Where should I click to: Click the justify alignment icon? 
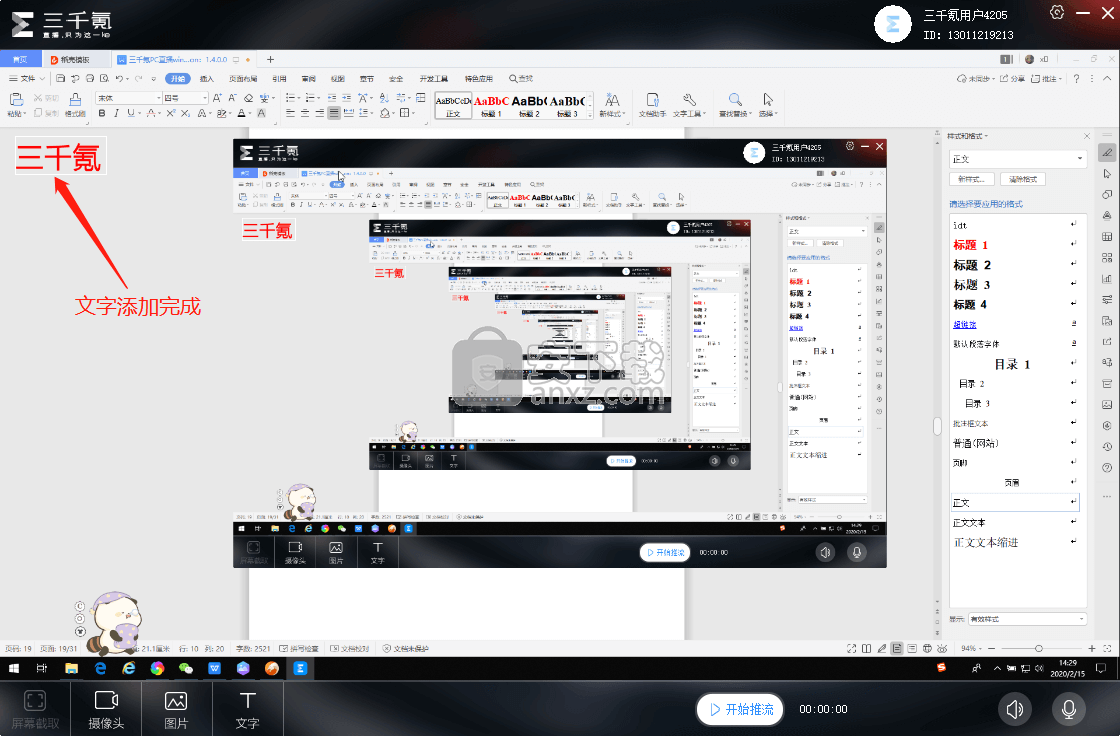click(334, 113)
